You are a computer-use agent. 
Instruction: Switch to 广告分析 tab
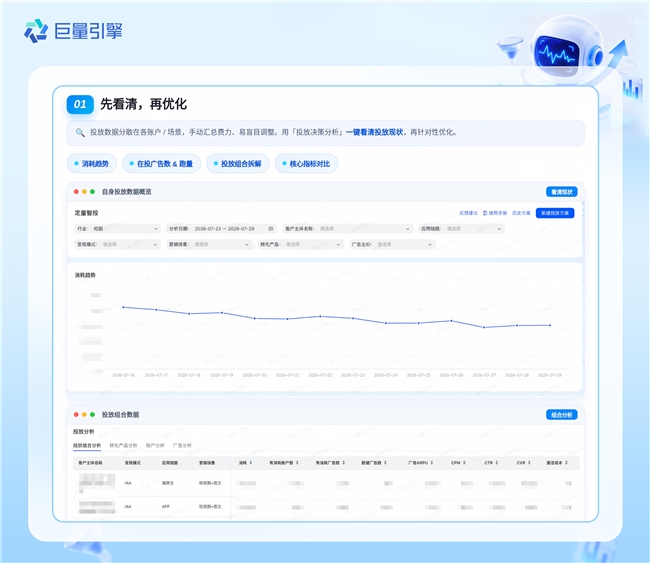tap(182, 445)
